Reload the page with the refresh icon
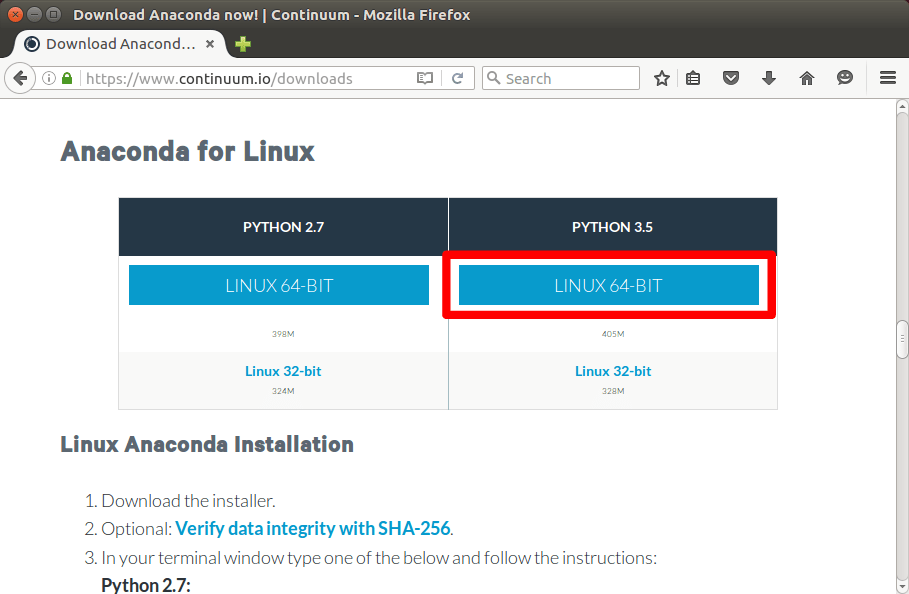This screenshot has height=594, width=909. coord(457,78)
